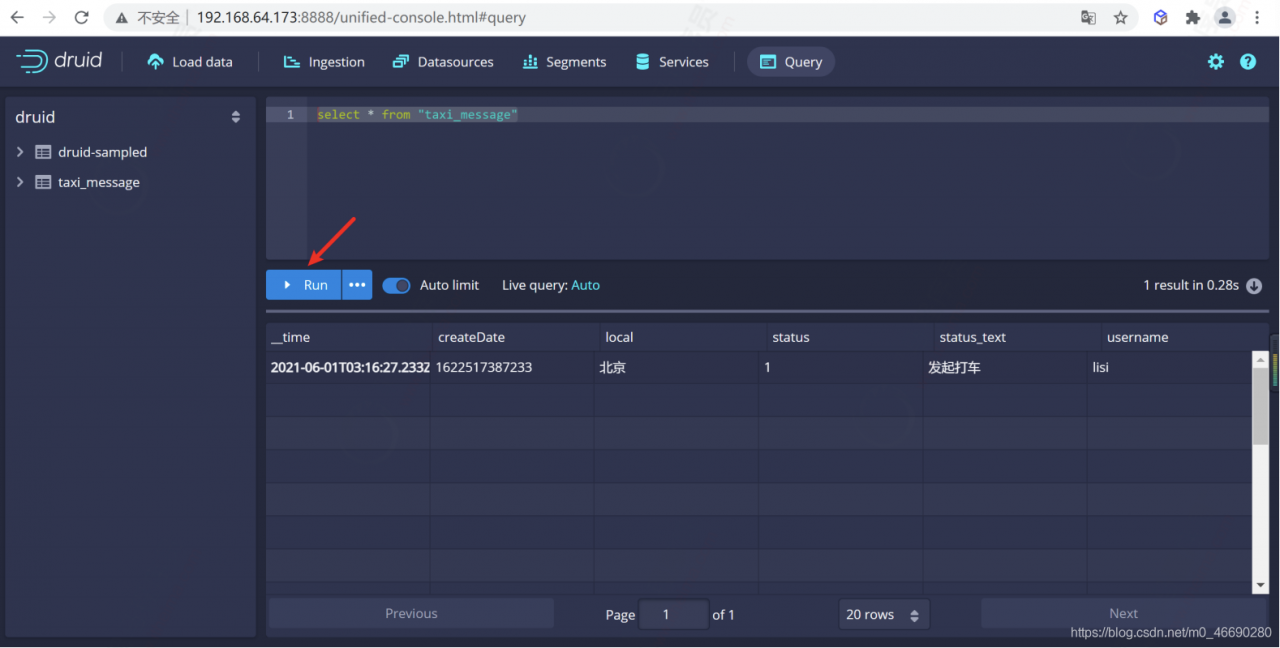Open the Services view
The width and height of the screenshot is (1280, 648).
[672, 62]
